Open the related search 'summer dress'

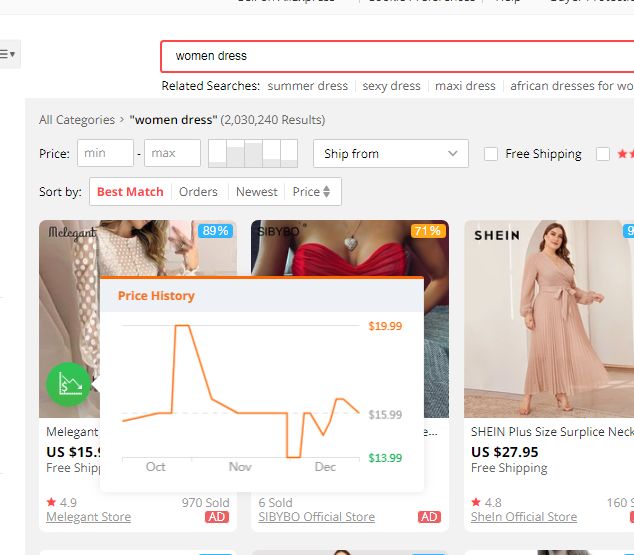point(307,86)
